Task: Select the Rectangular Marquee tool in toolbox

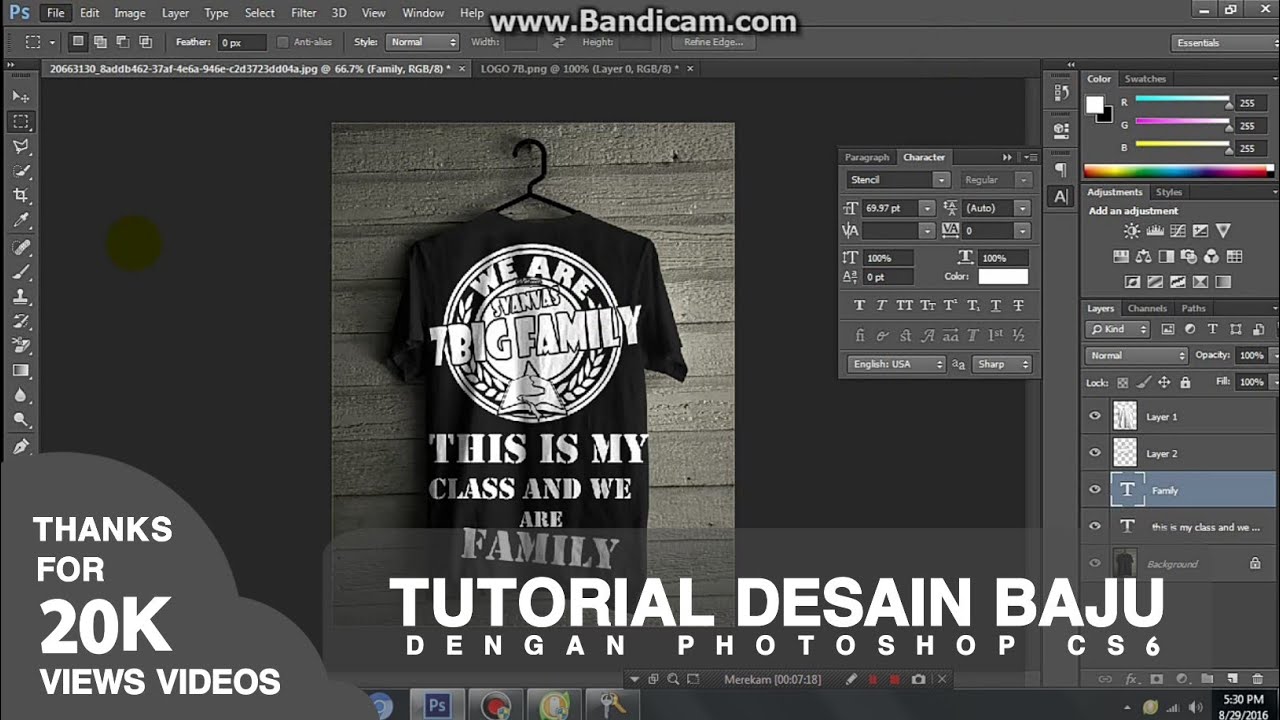Action: (x=21, y=122)
